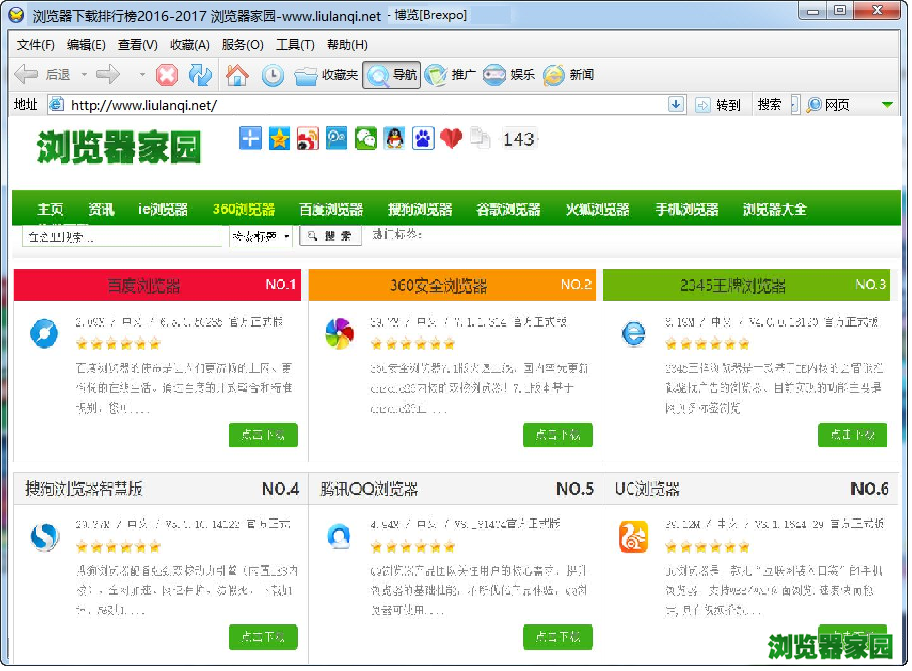Share to WeChat using green icon
The width and height of the screenshot is (912, 671).
coord(366,139)
